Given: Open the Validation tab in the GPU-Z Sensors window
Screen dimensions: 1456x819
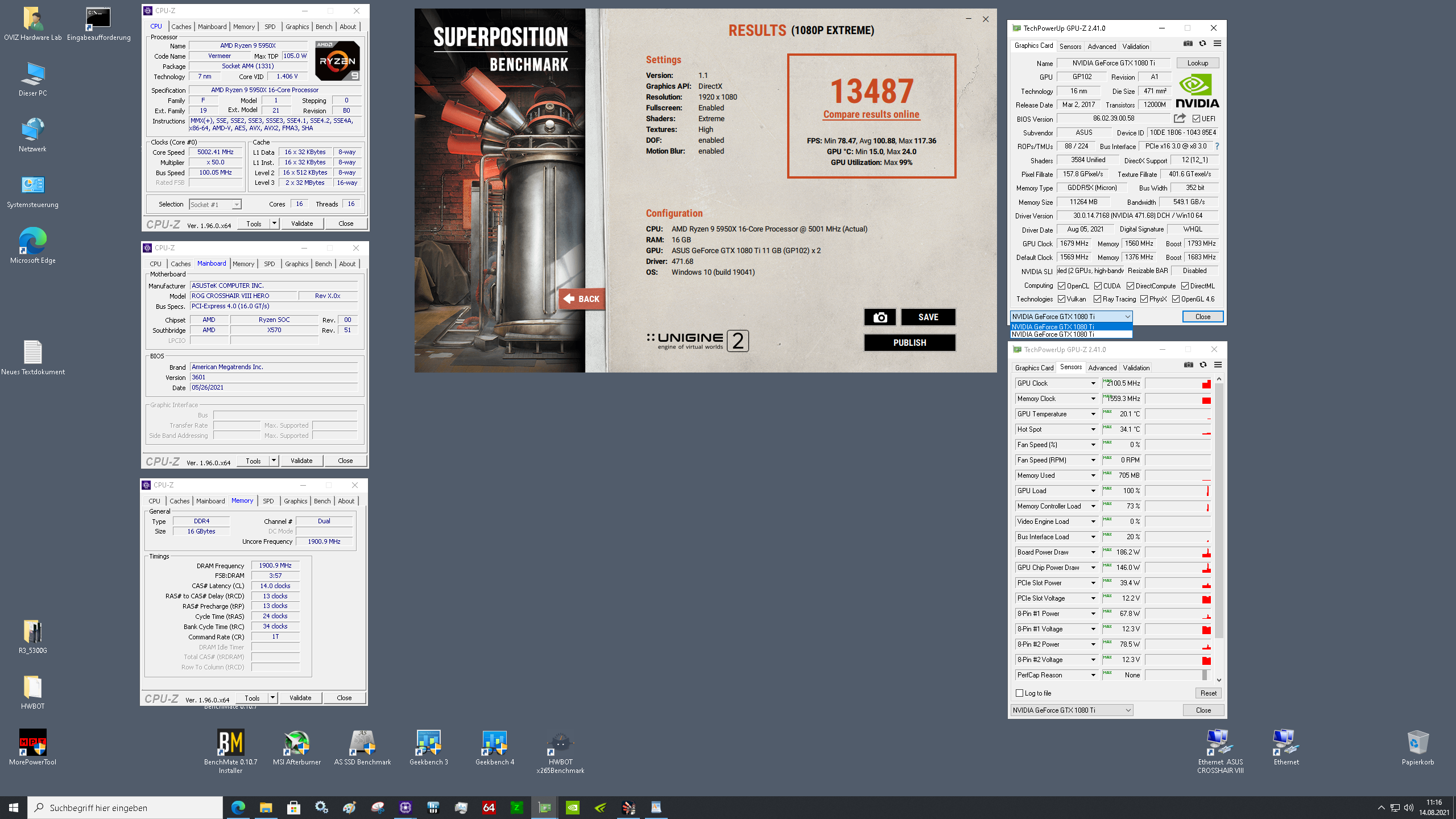Looking at the screenshot, I should pos(1136,368).
